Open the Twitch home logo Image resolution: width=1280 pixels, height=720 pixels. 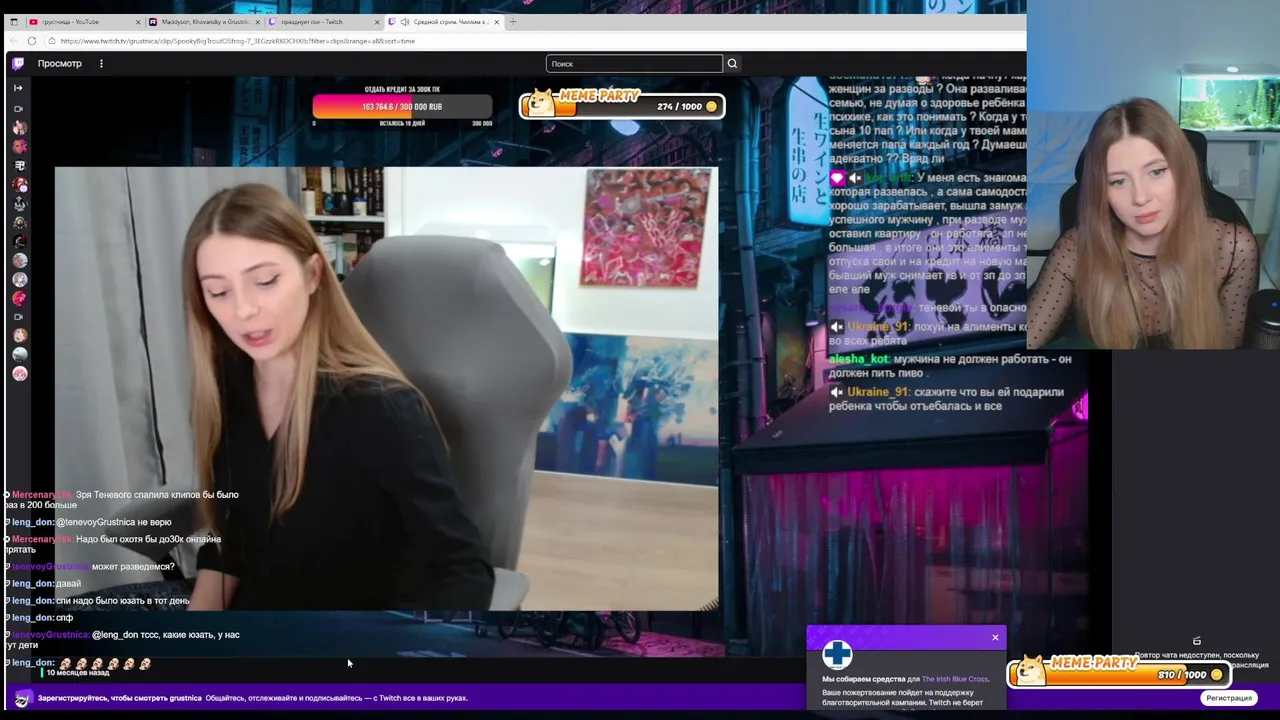coord(18,63)
